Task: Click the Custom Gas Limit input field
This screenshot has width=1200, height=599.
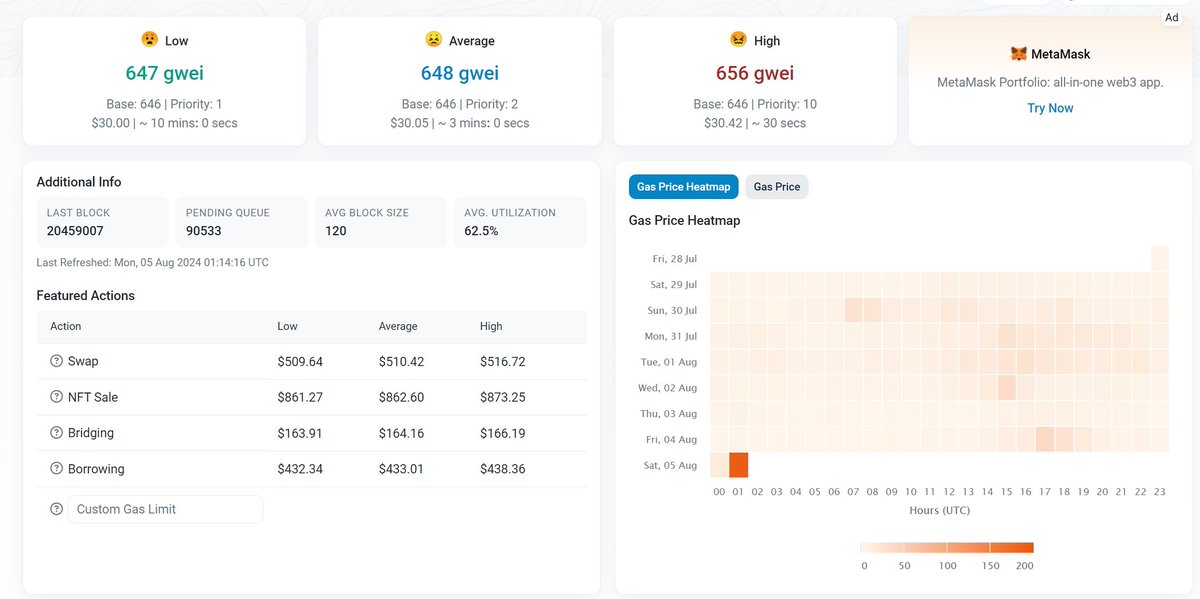Action: tap(165, 509)
